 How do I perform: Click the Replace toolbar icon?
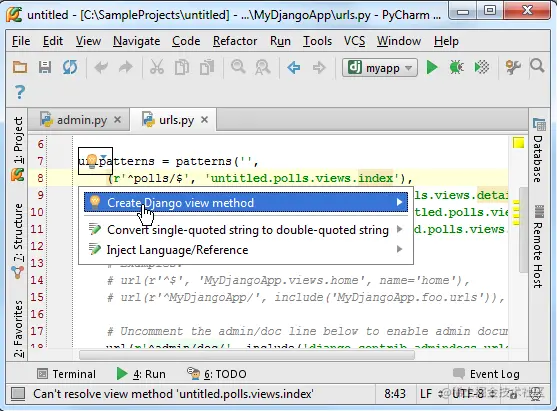coord(263,67)
